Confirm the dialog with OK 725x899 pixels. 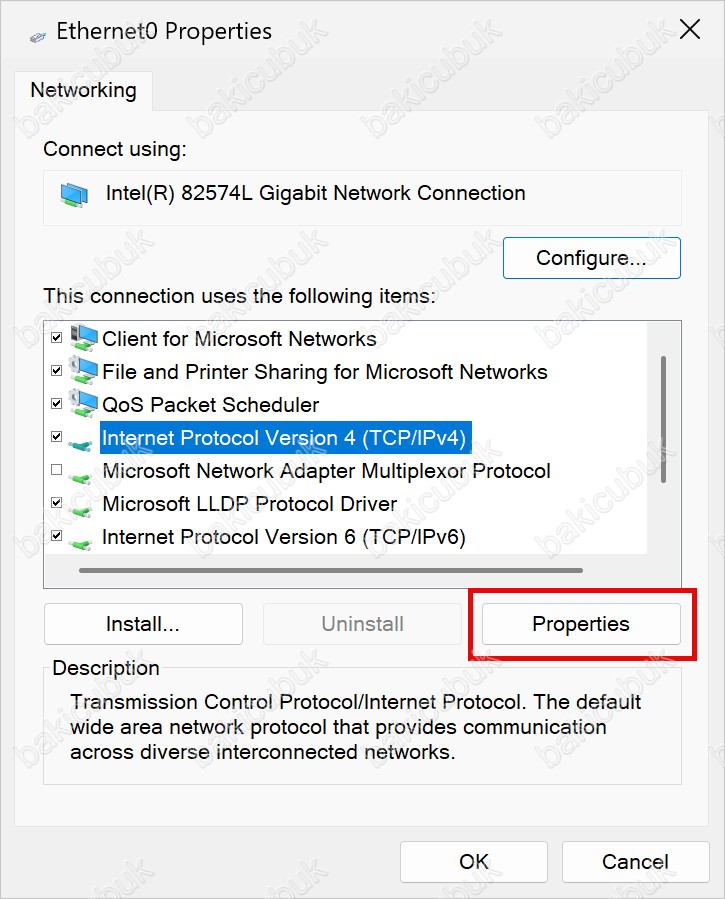coord(474,862)
